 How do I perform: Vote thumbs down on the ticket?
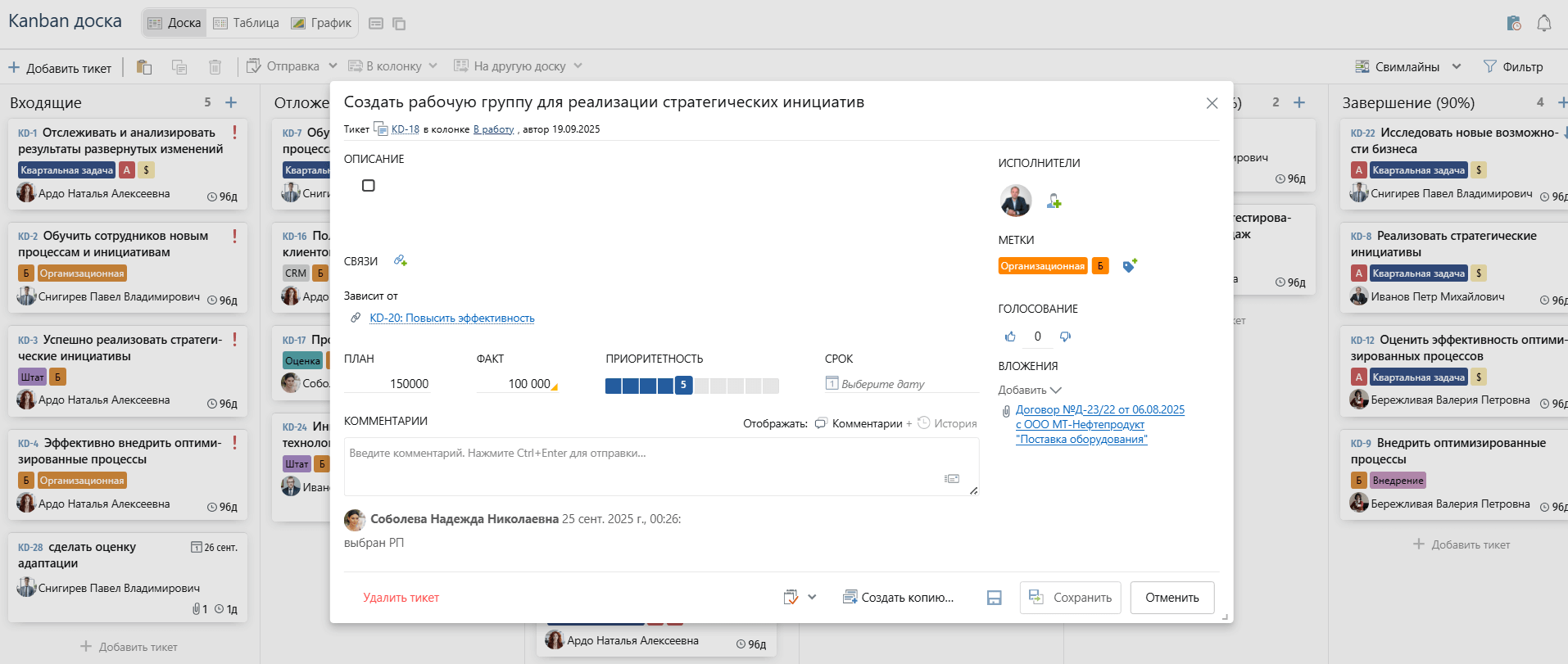pos(1065,337)
